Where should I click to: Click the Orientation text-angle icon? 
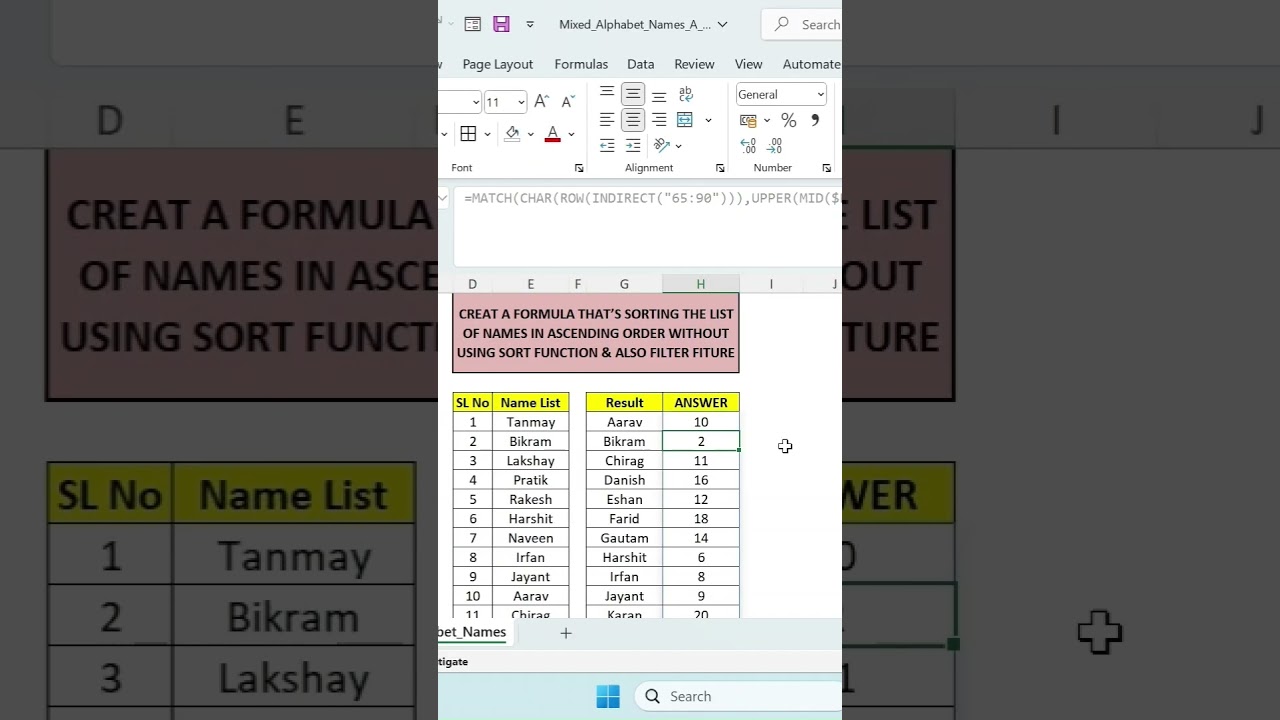pos(662,146)
